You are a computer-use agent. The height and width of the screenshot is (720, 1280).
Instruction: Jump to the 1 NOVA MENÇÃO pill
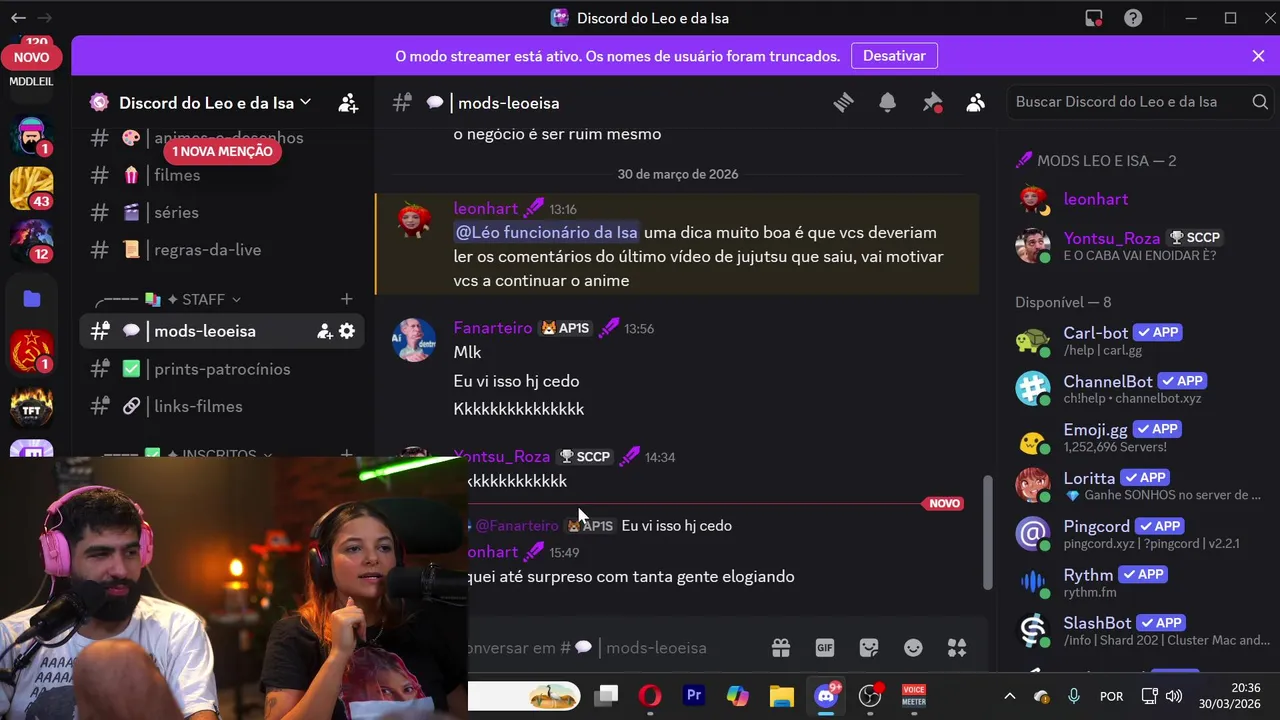tap(222, 151)
